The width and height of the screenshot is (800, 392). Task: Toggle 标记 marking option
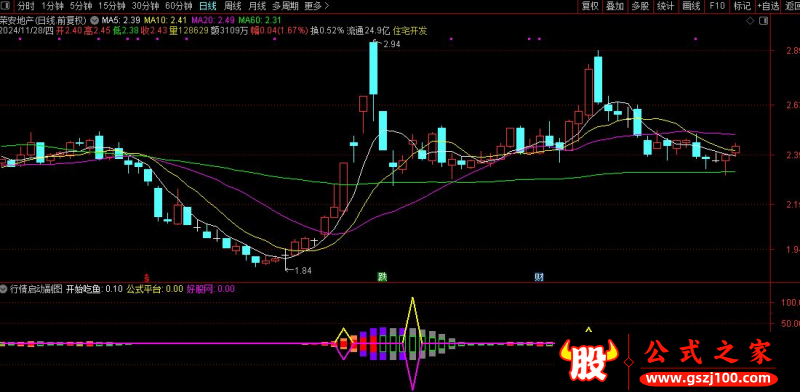[742, 6]
